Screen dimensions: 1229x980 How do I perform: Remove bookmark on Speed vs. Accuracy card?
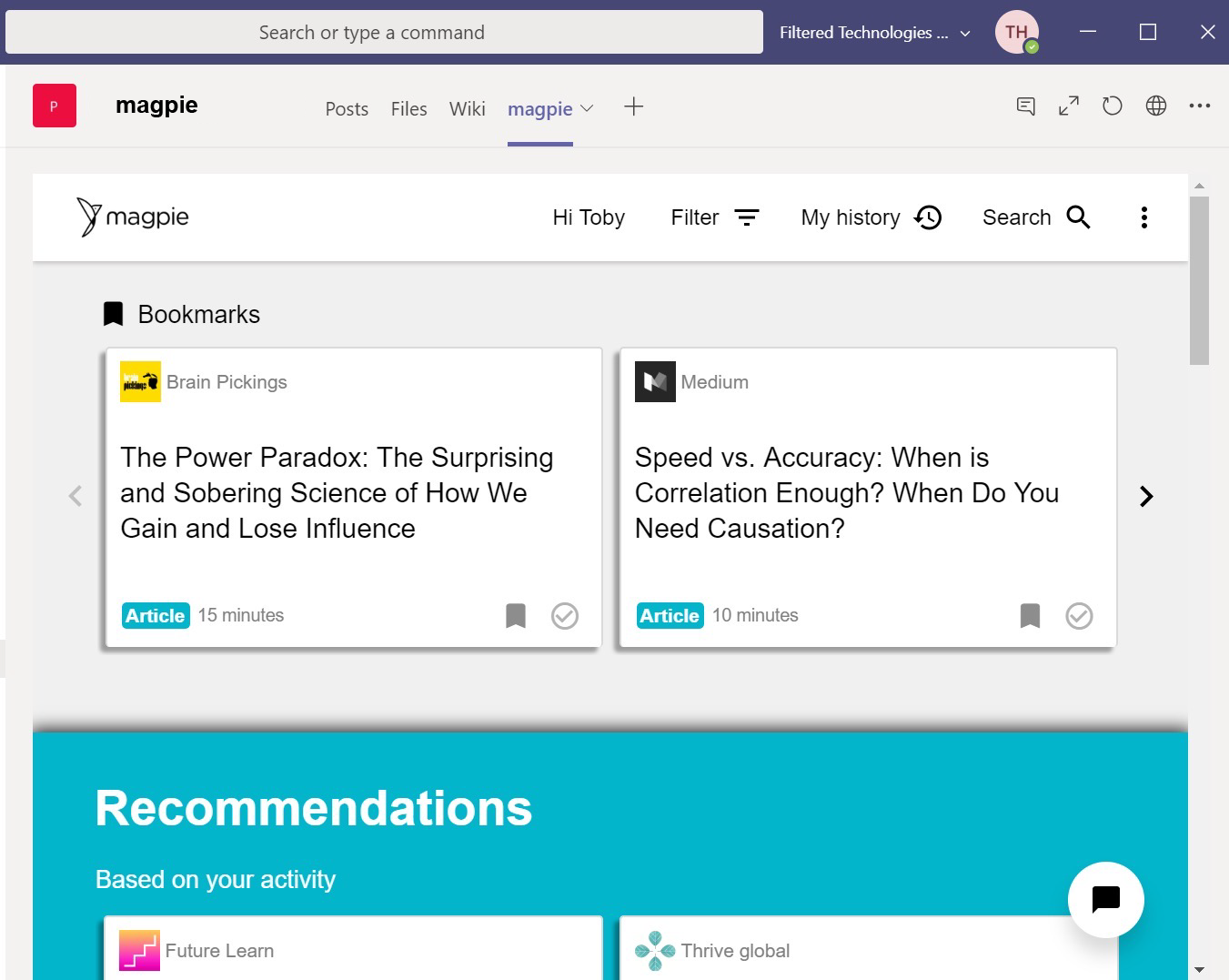coord(1030,616)
